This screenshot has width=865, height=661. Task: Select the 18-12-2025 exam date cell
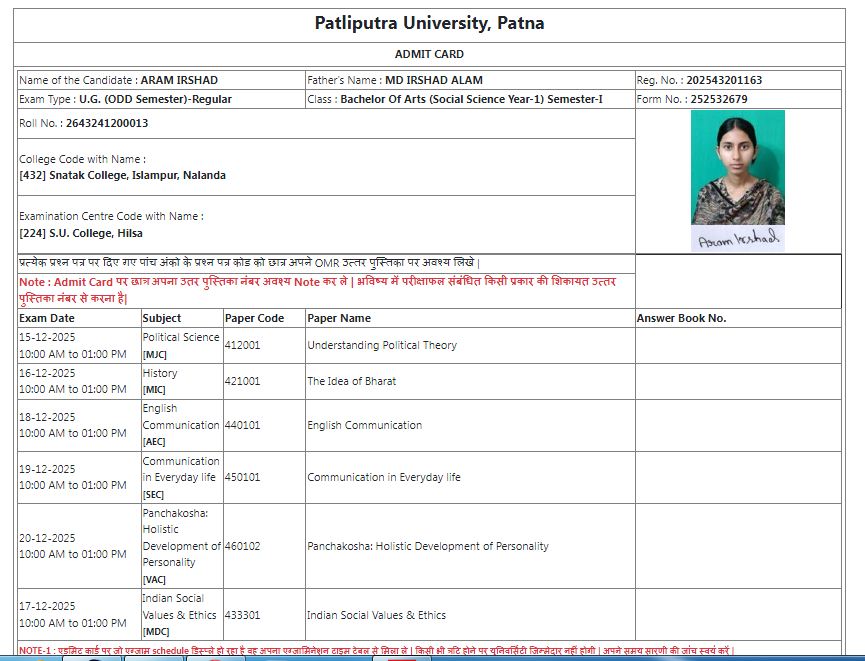tap(47, 417)
